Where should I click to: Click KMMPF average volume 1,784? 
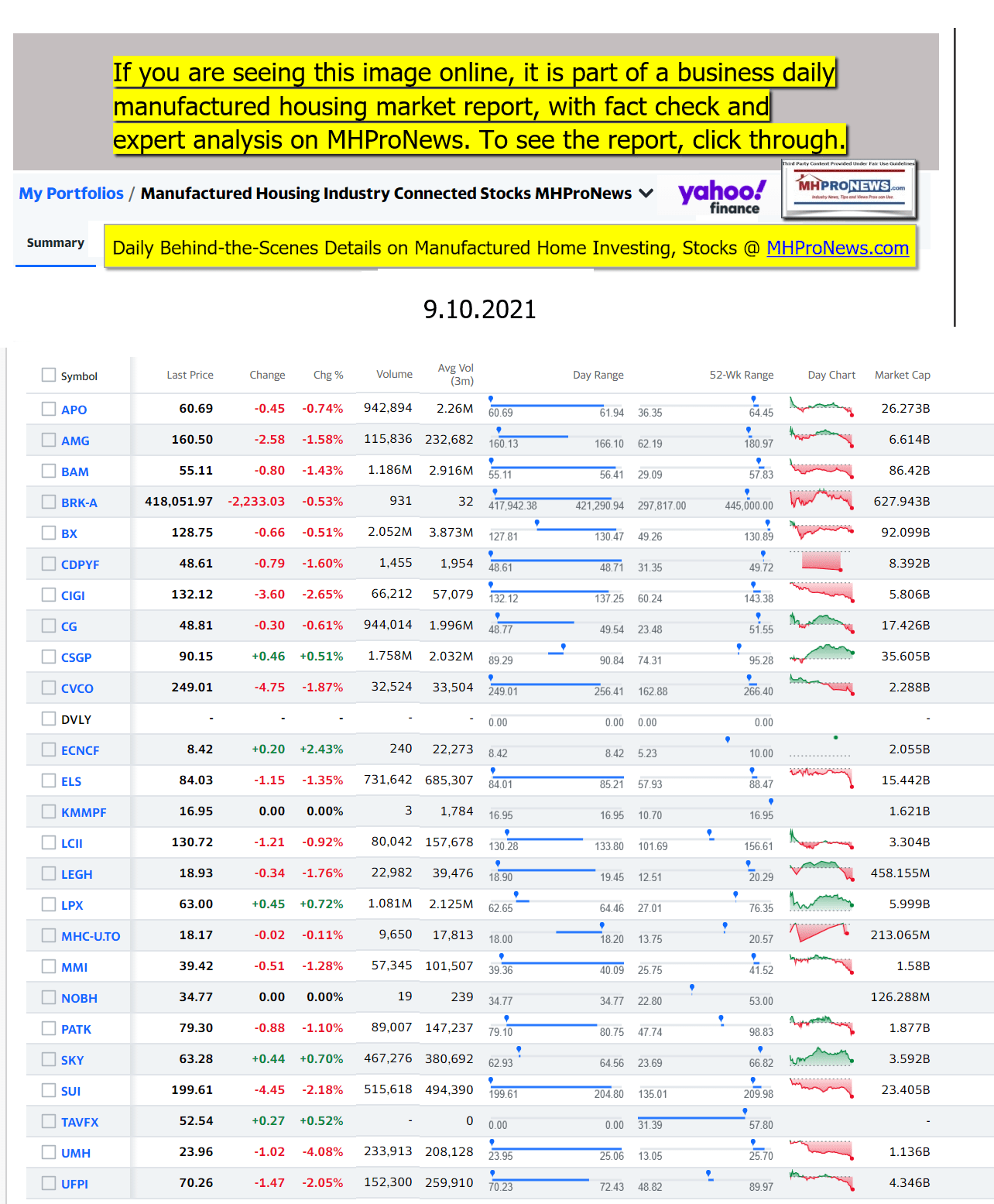tap(457, 811)
